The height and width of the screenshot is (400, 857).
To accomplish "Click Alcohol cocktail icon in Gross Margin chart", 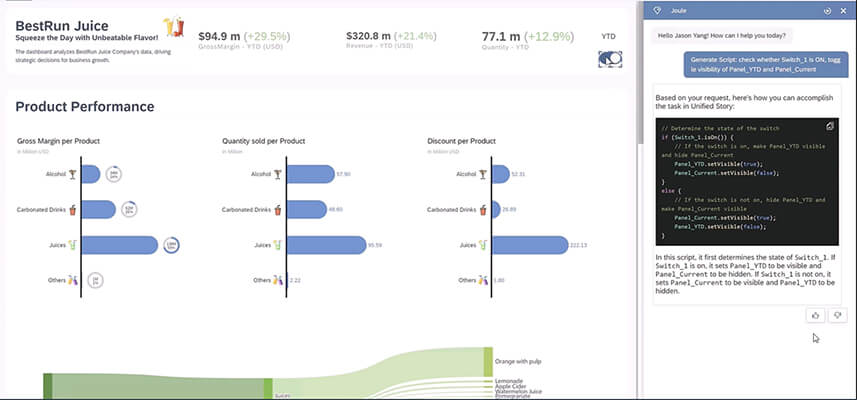I will coord(73,174).
